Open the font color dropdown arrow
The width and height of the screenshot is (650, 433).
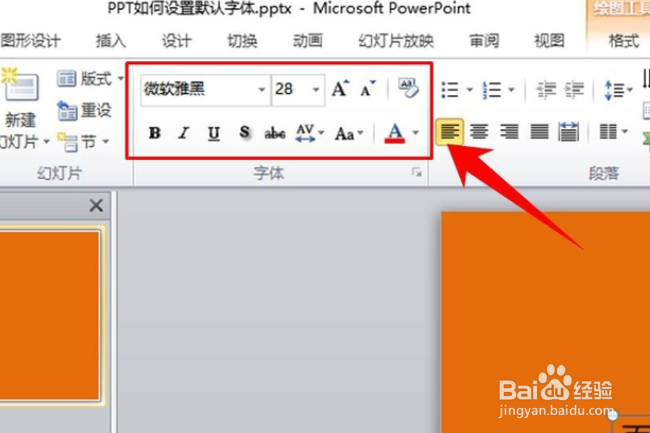pos(416,133)
